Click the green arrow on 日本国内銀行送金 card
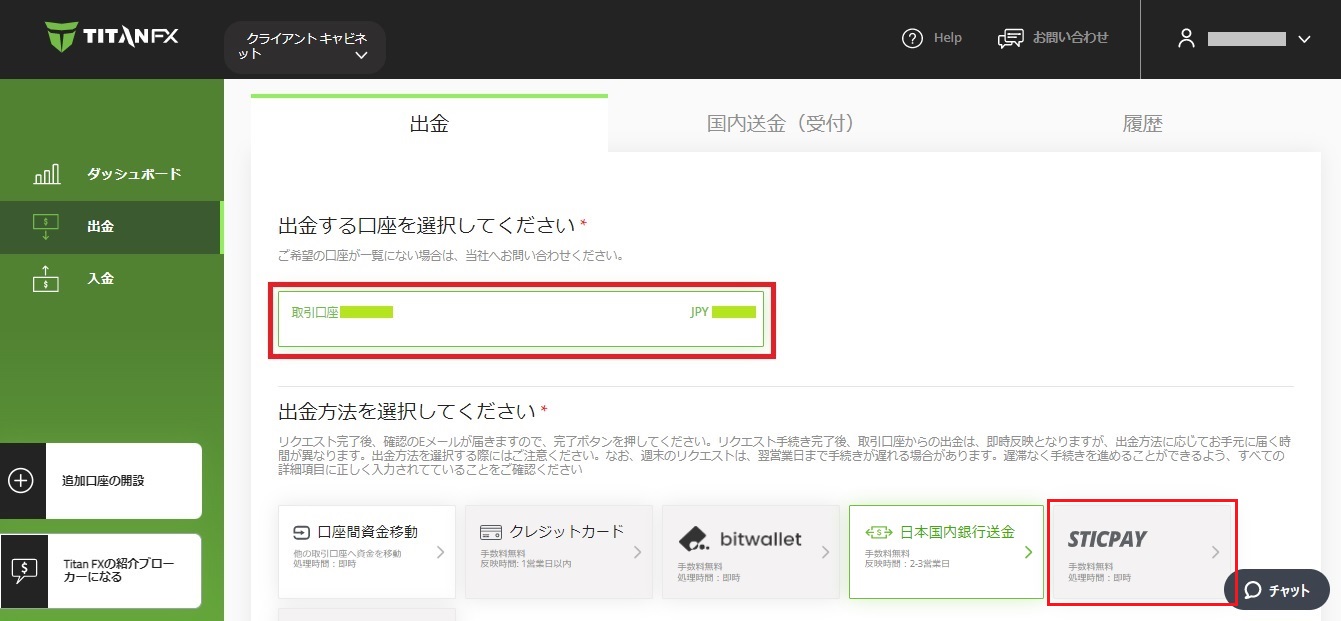1341x621 pixels. (x=1028, y=552)
